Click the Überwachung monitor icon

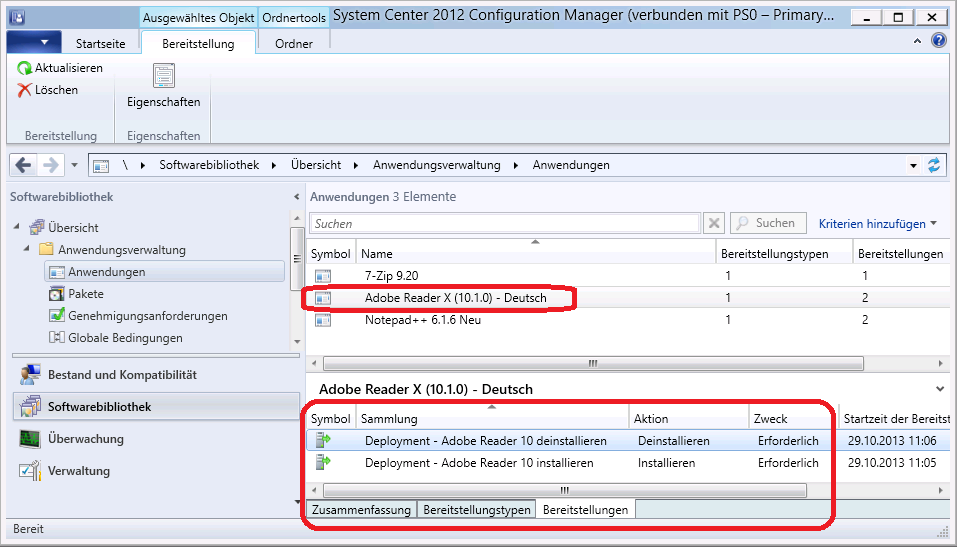click(x=30, y=439)
